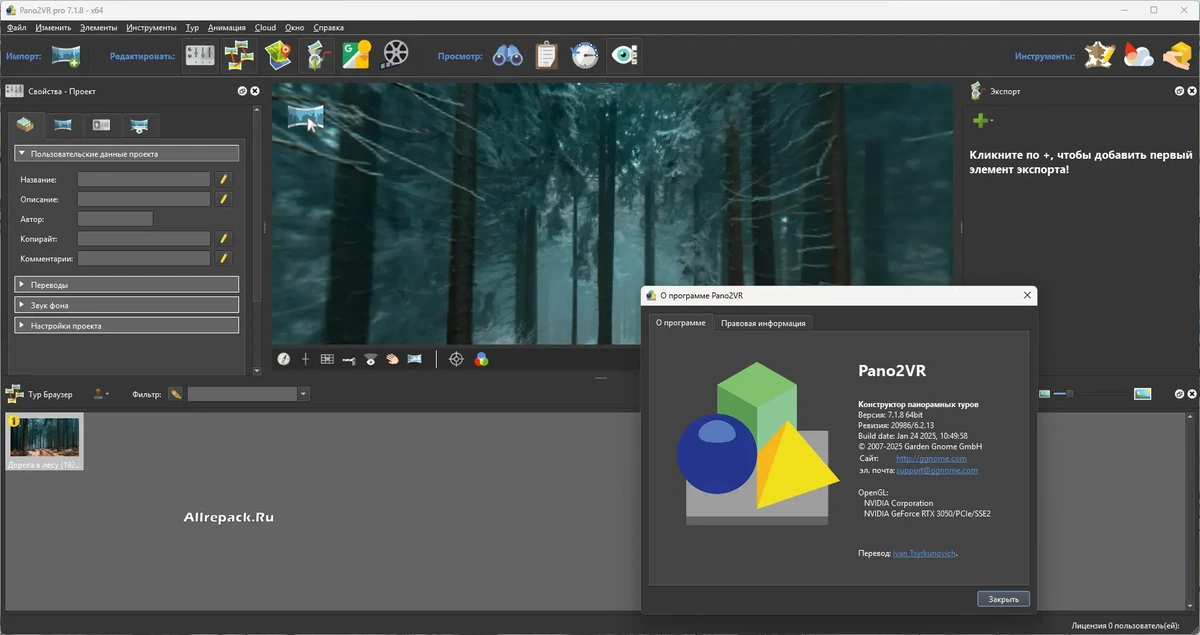Viewport: 1200px width, 635px height.
Task: Open the http://ggnome.com link
Action: pyautogui.click(x=931, y=458)
